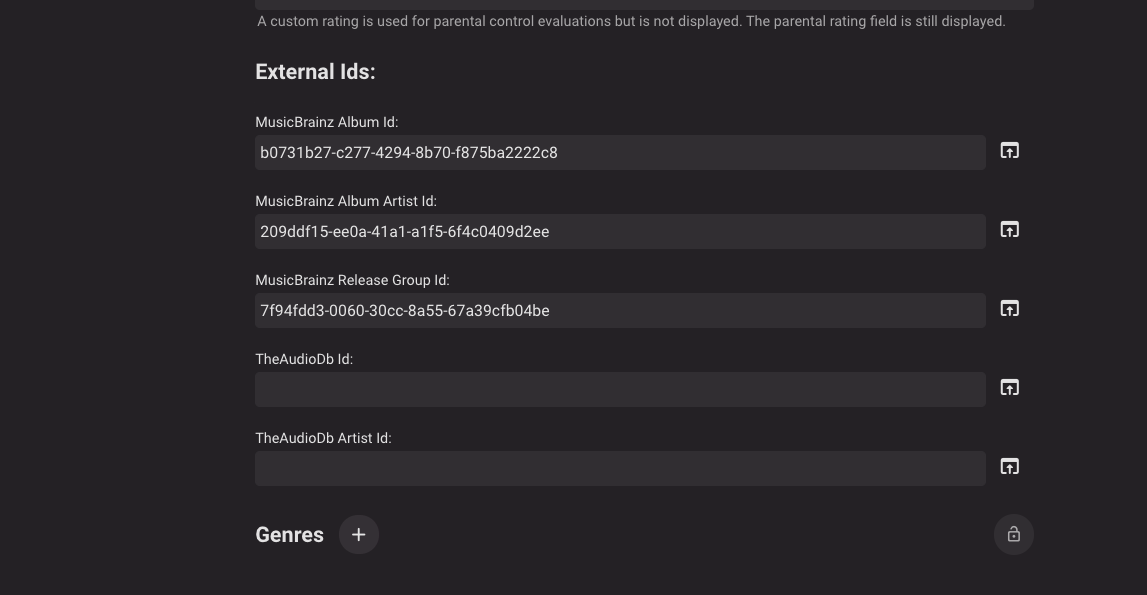Screen dimensions: 1147x595
Task: Select the MusicBrainz Album Artist Id input field
Action: [620, 231]
